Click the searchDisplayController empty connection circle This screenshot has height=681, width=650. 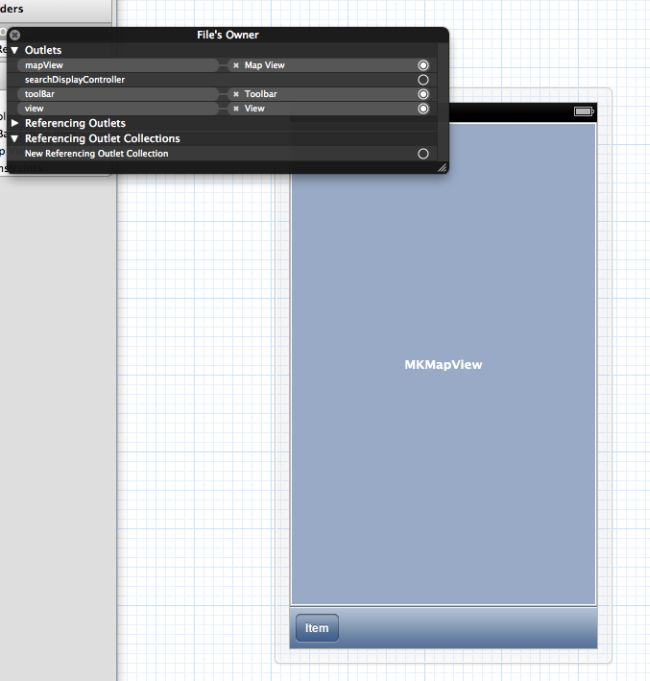423,79
